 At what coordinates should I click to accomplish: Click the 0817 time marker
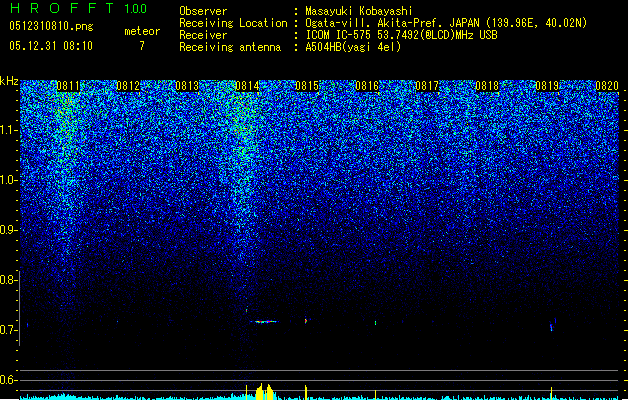point(427,86)
